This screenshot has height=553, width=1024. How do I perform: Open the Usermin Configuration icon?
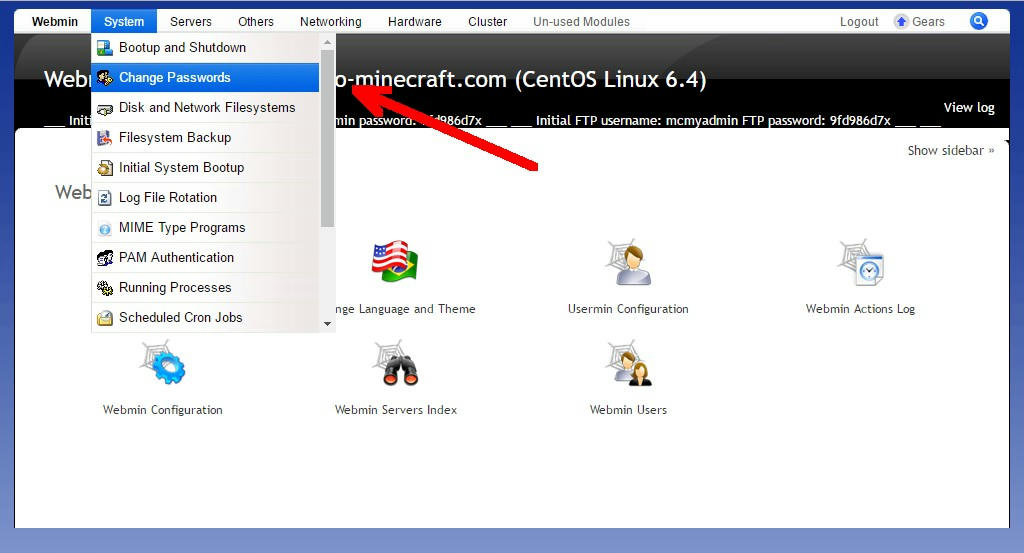(x=628, y=262)
